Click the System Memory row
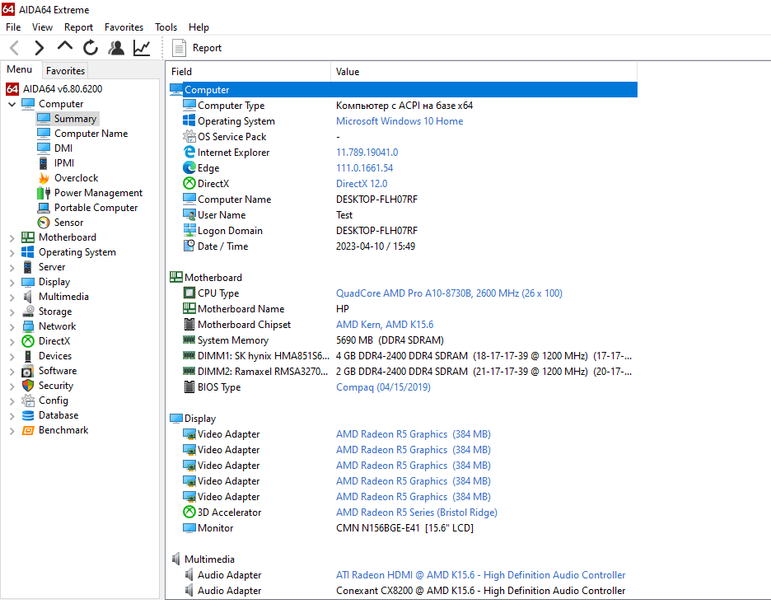The width and height of the screenshot is (771, 600). 403,340
